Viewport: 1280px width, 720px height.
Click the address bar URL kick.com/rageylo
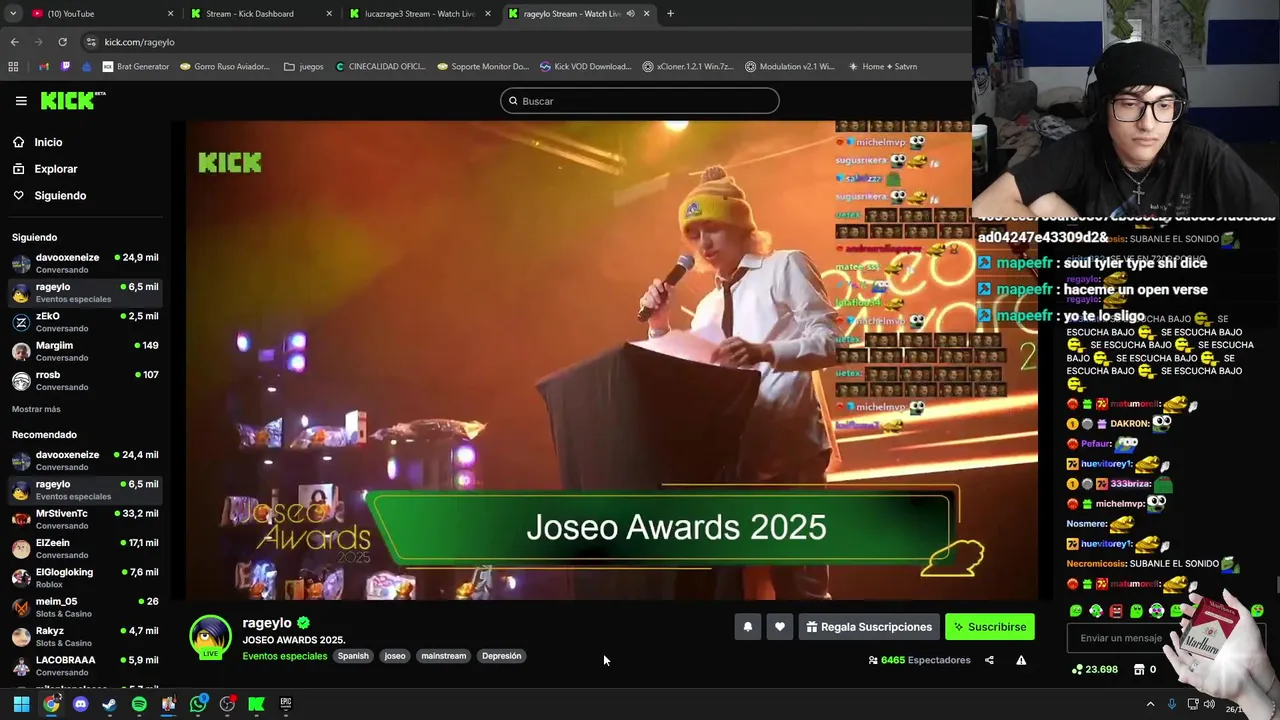[139, 42]
